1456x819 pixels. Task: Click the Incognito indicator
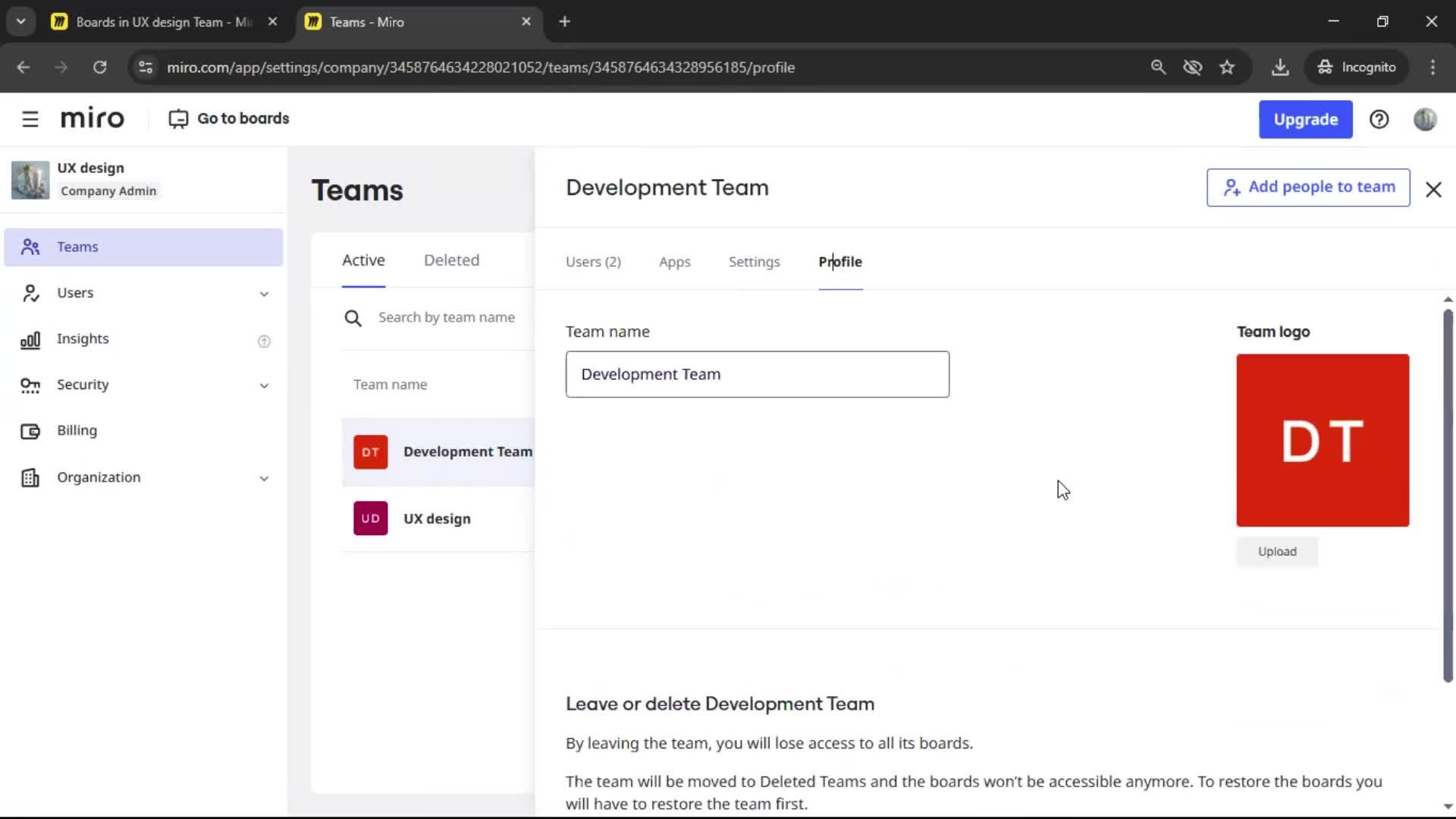[x=1356, y=67]
